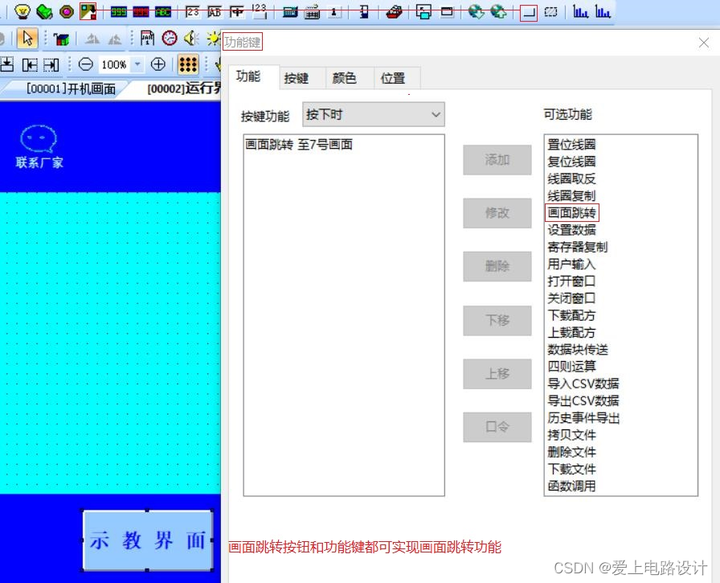The image size is (720, 583).
Task: Click the 修改 button
Action: (497, 213)
